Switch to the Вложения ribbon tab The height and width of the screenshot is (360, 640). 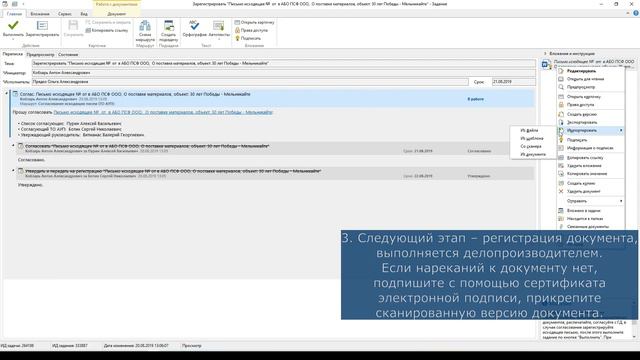pos(40,14)
